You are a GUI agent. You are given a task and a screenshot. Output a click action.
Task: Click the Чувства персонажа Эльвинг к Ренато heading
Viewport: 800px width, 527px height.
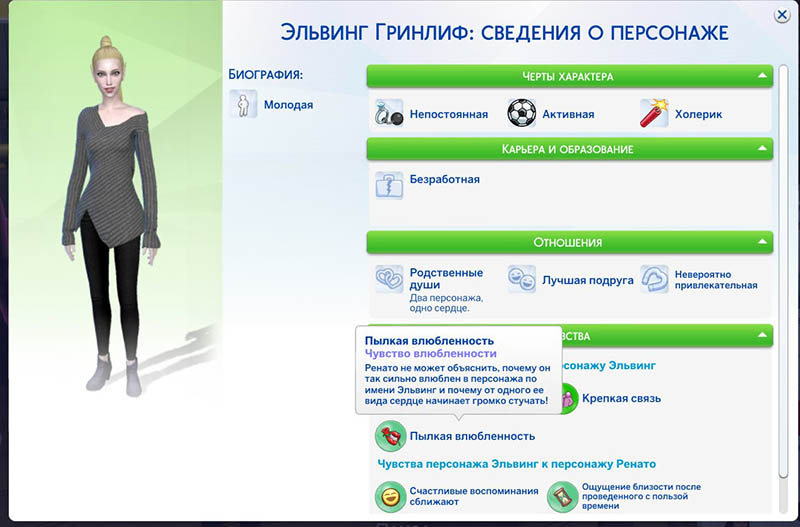point(516,464)
